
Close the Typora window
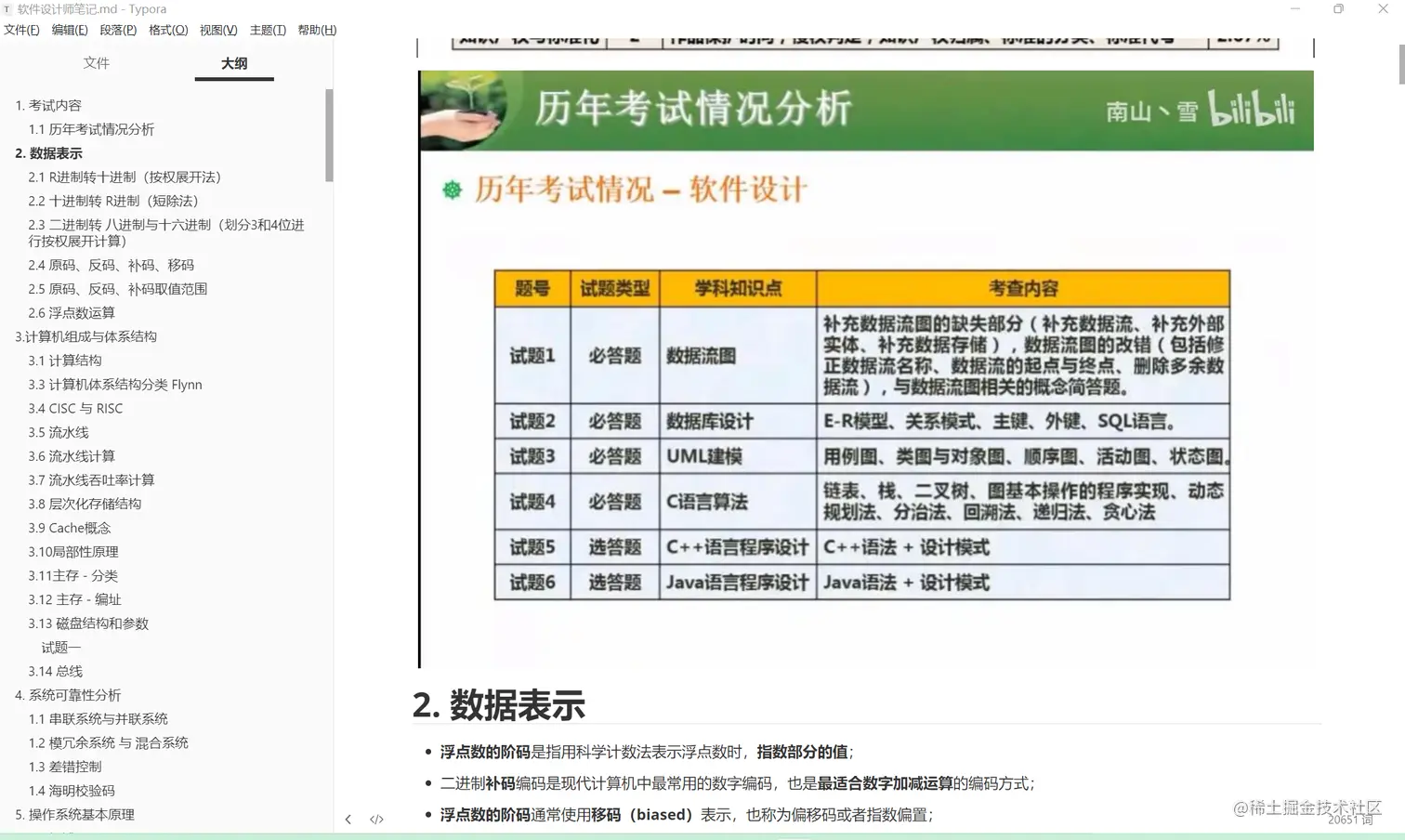click(x=1383, y=9)
